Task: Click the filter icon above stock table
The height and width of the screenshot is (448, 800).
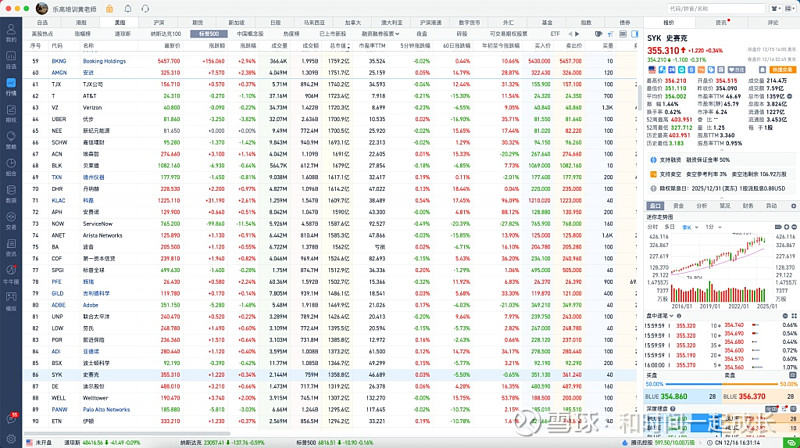Action: (x=610, y=34)
